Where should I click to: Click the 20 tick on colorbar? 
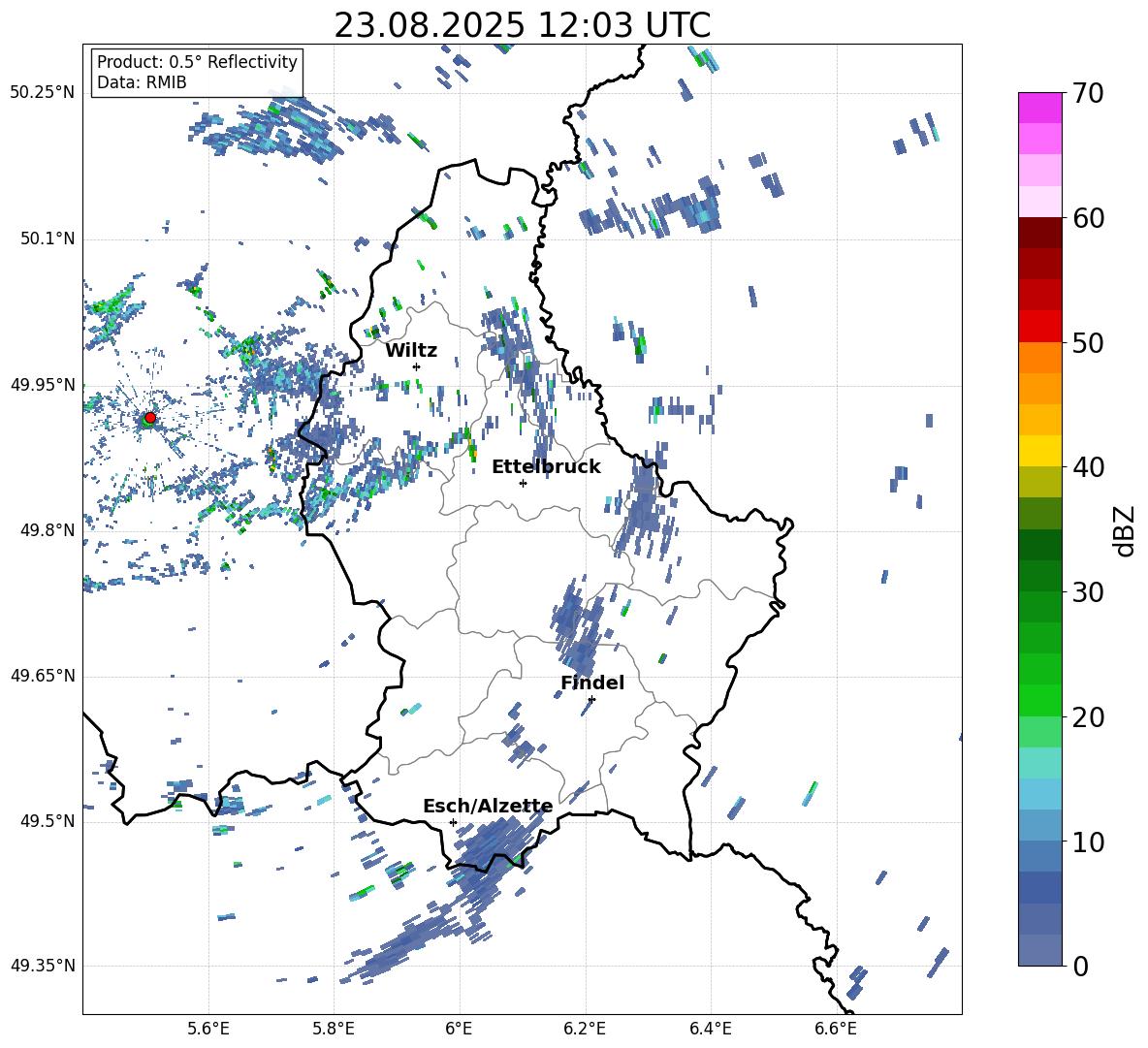tap(1088, 716)
